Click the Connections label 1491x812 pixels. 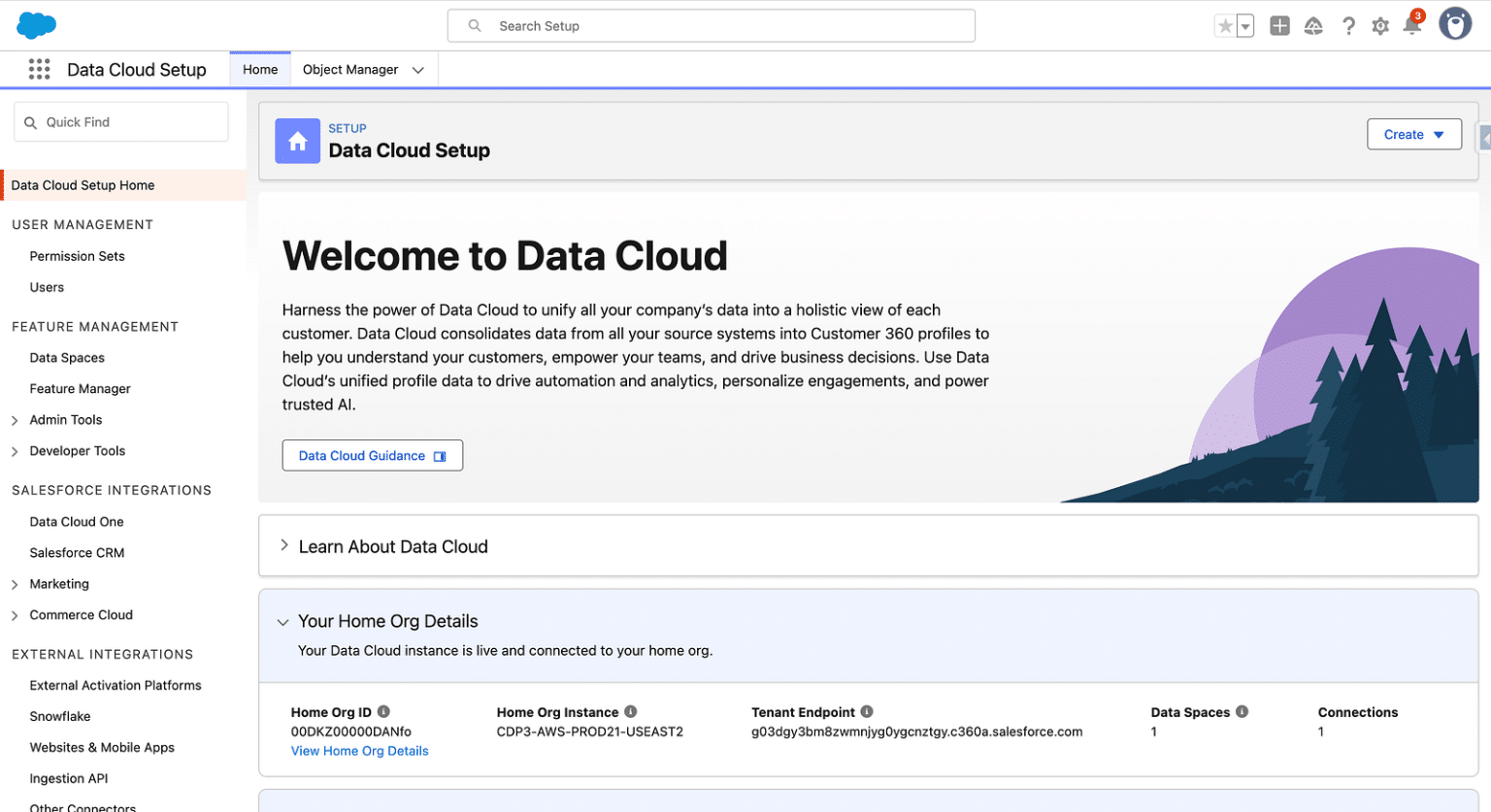[1358, 712]
